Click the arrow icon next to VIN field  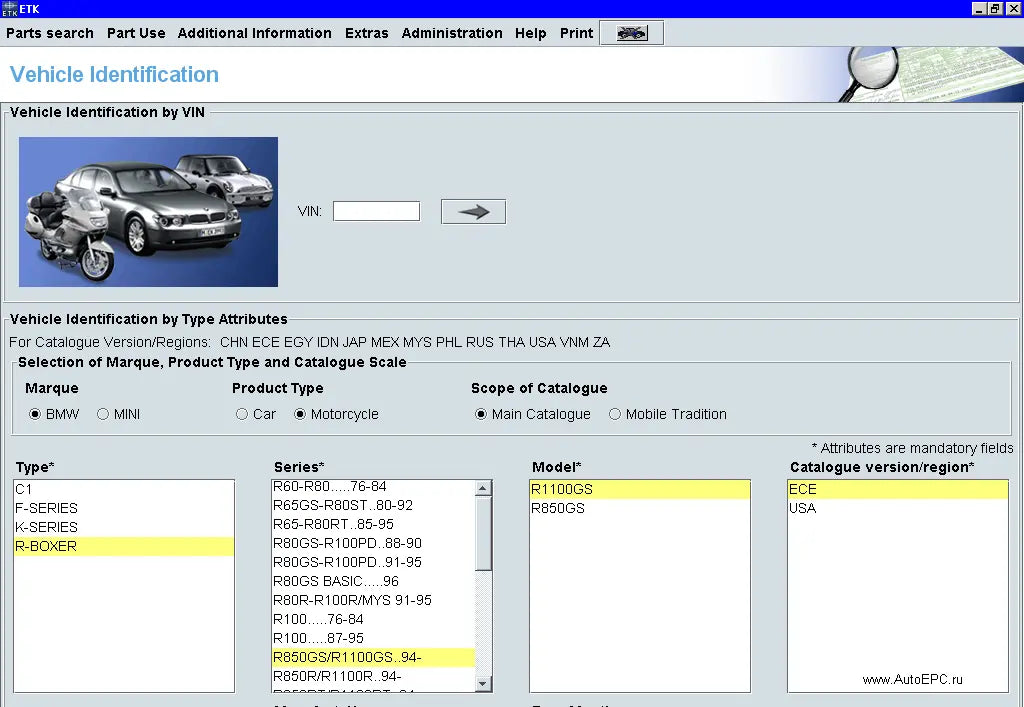[472, 211]
